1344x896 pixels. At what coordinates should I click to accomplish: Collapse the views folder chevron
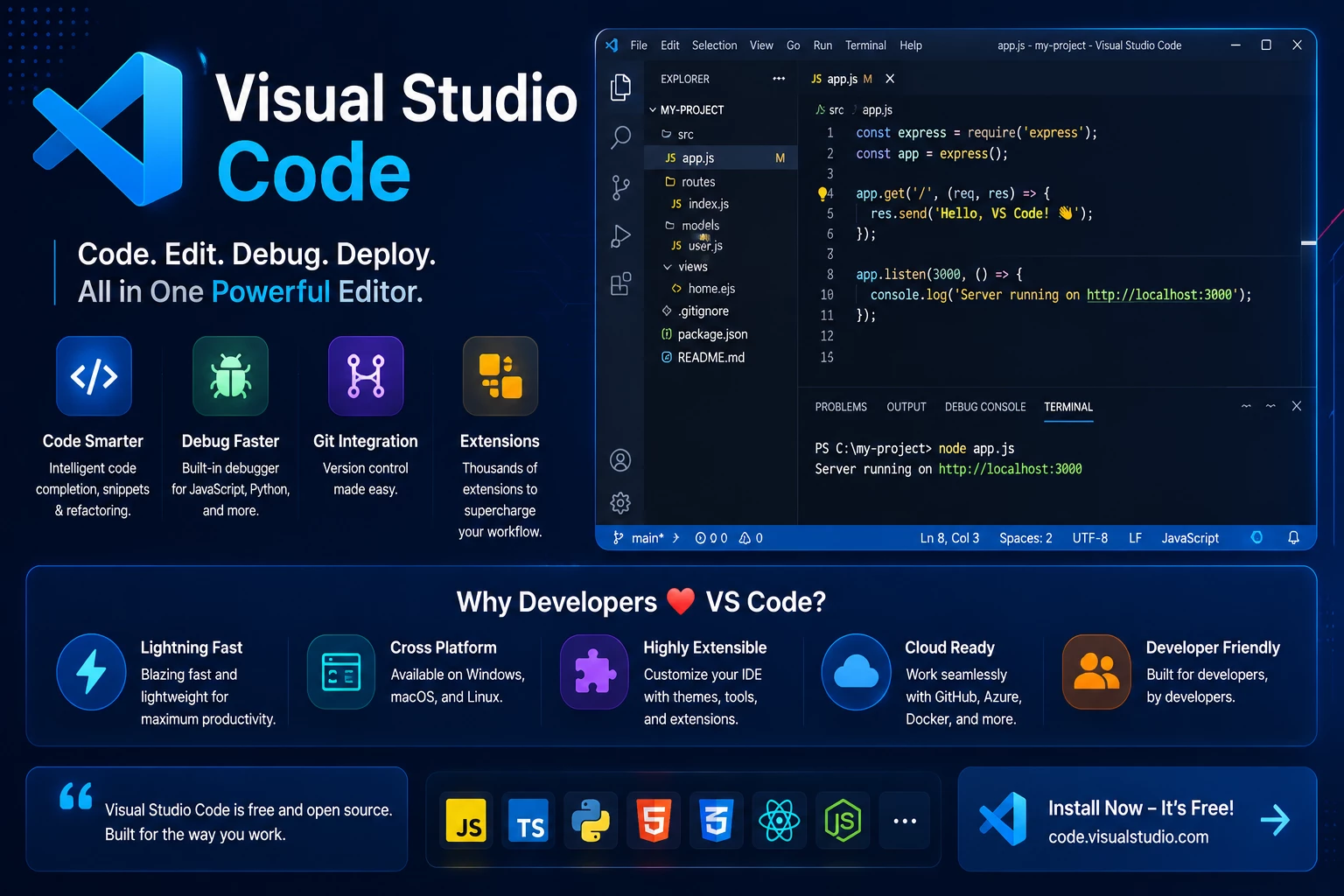click(668, 267)
